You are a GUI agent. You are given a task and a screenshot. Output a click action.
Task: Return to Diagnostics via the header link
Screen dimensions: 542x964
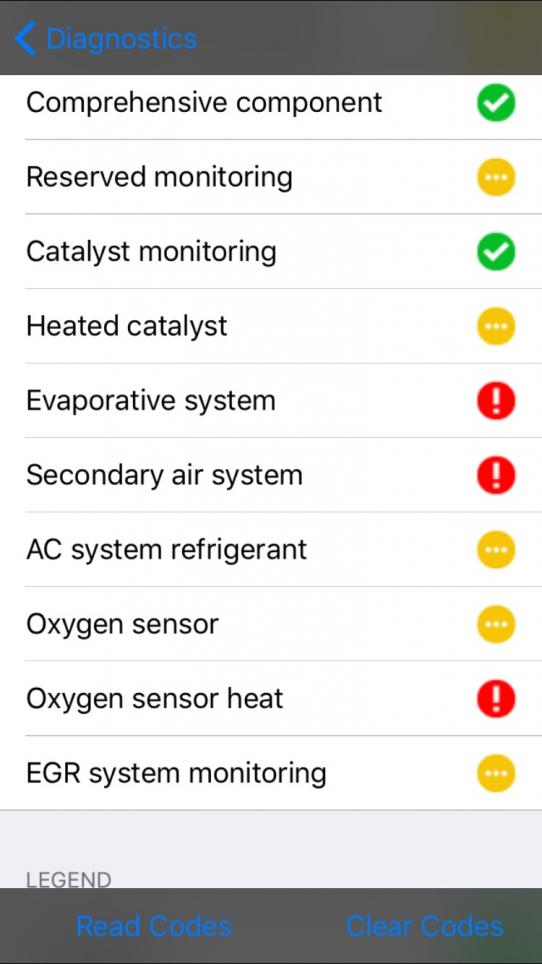(x=122, y=39)
